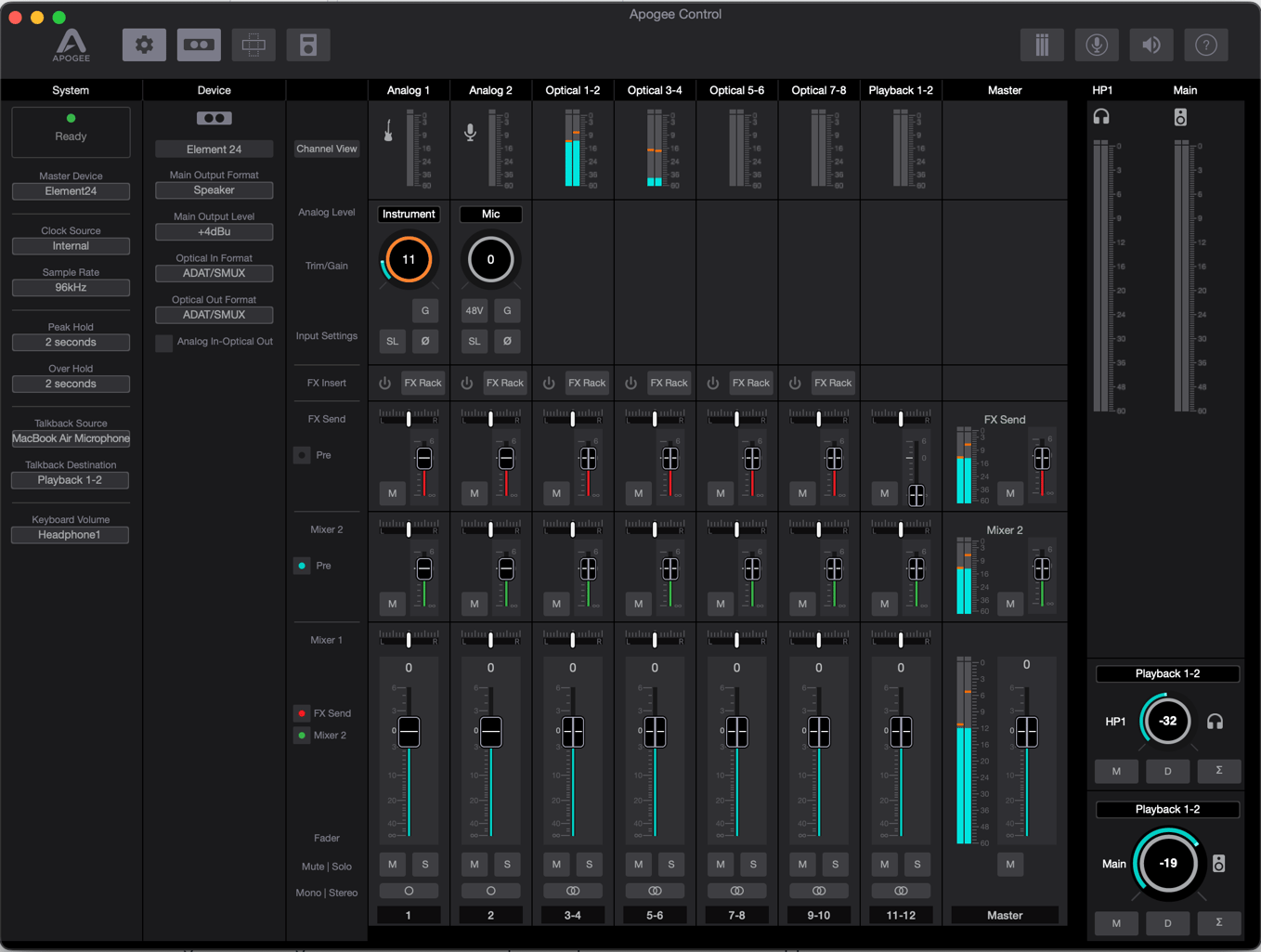Viewport: 1261px width, 952px height.
Task: Open the Sample Rate 96kHz dropdown
Action: (71, 288)
